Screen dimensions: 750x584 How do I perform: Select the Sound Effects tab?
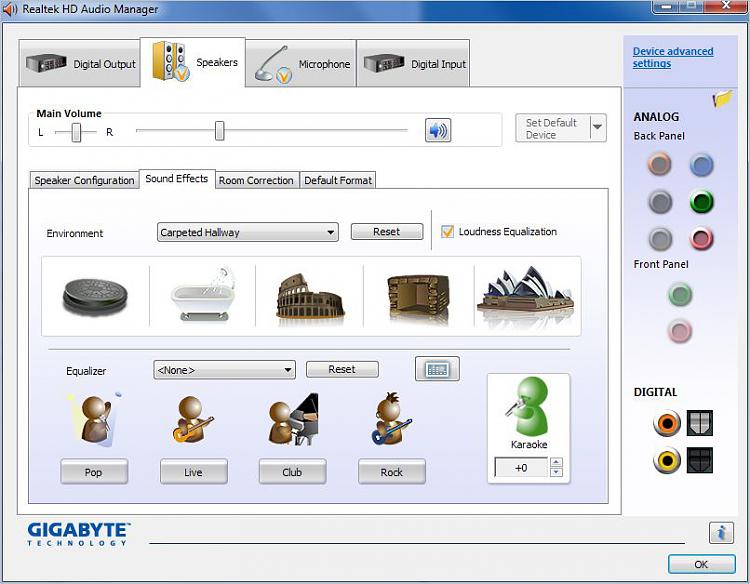coord(177,179)
